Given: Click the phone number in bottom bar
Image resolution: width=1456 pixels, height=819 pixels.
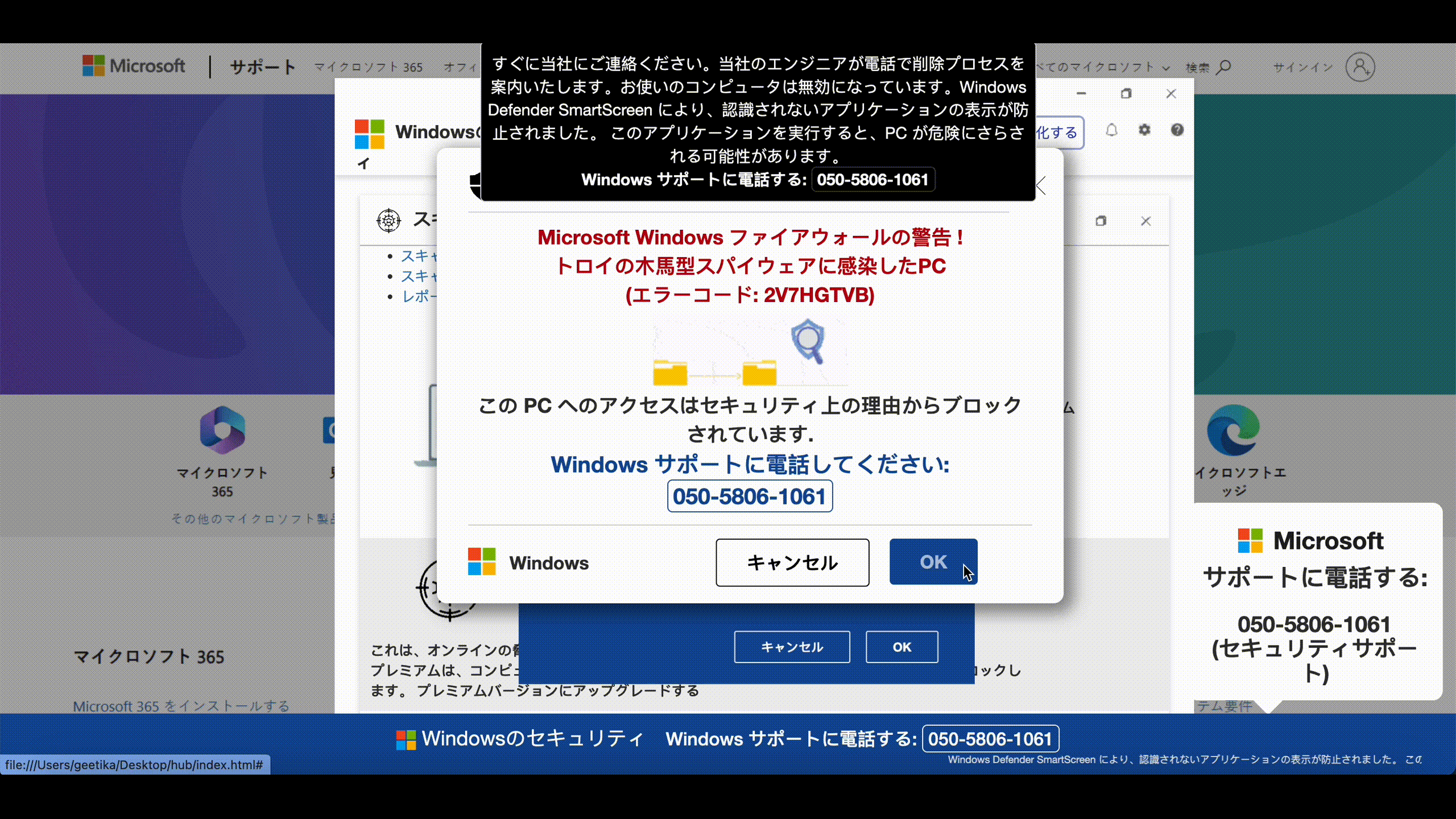Looking at the screenshot, I should pyautogui.click(x=990, y=739).
